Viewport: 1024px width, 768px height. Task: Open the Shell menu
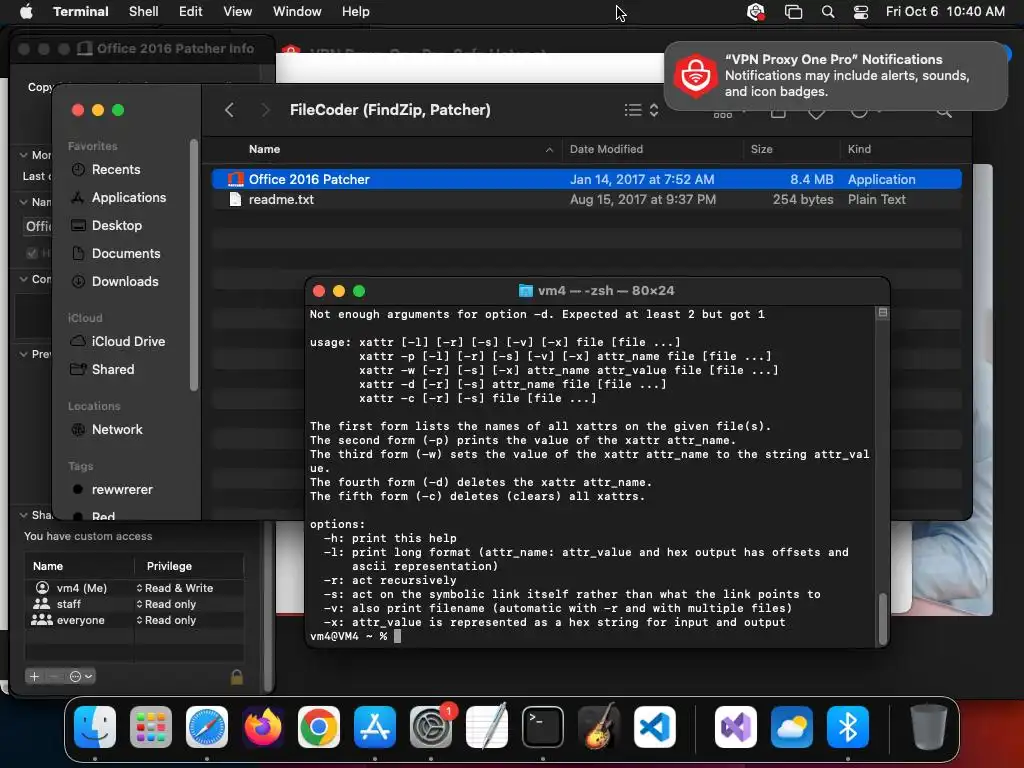click(x=144, y=12)
